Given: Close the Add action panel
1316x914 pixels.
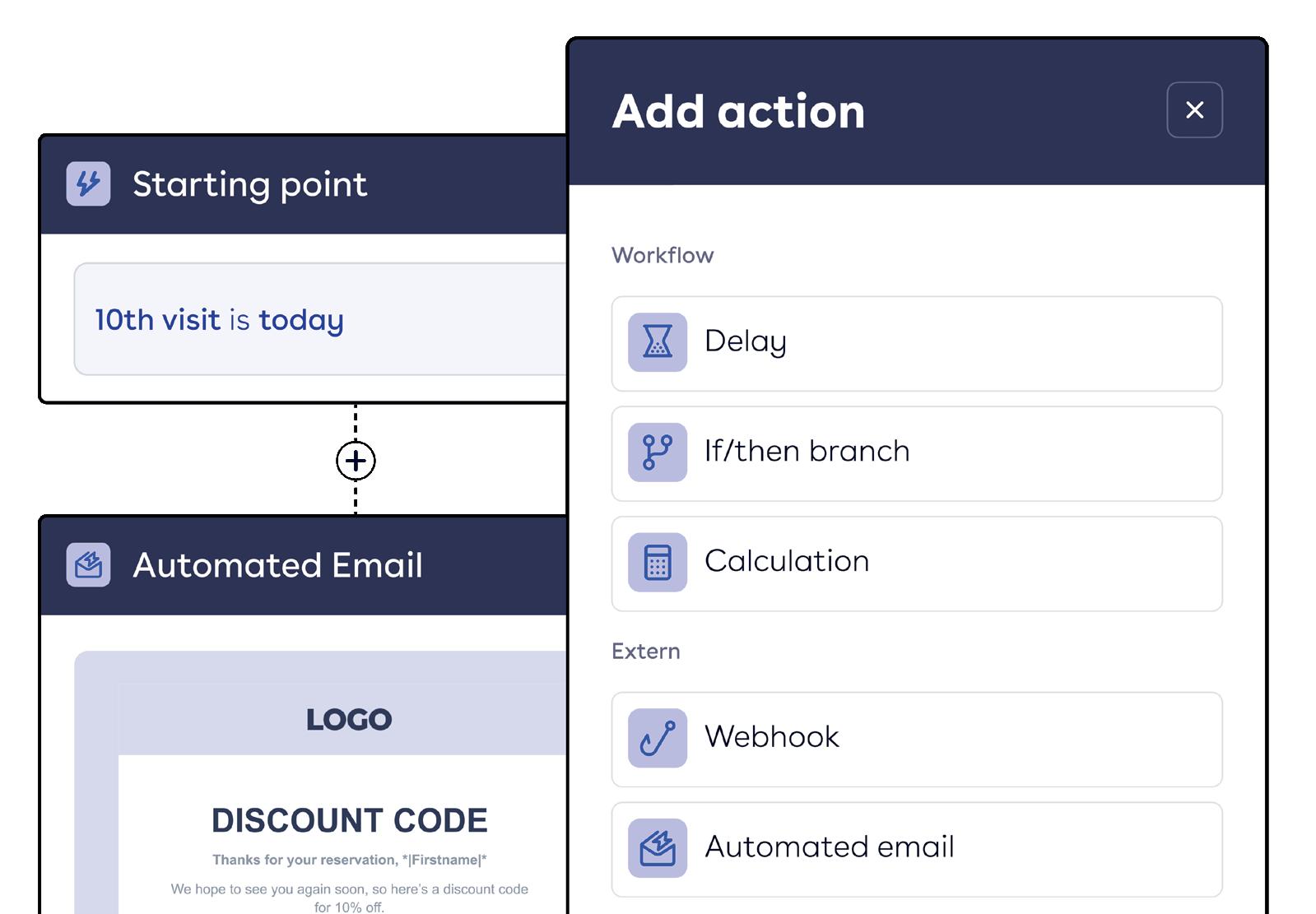Looking at the screenshot, I should click(1194, 110).
